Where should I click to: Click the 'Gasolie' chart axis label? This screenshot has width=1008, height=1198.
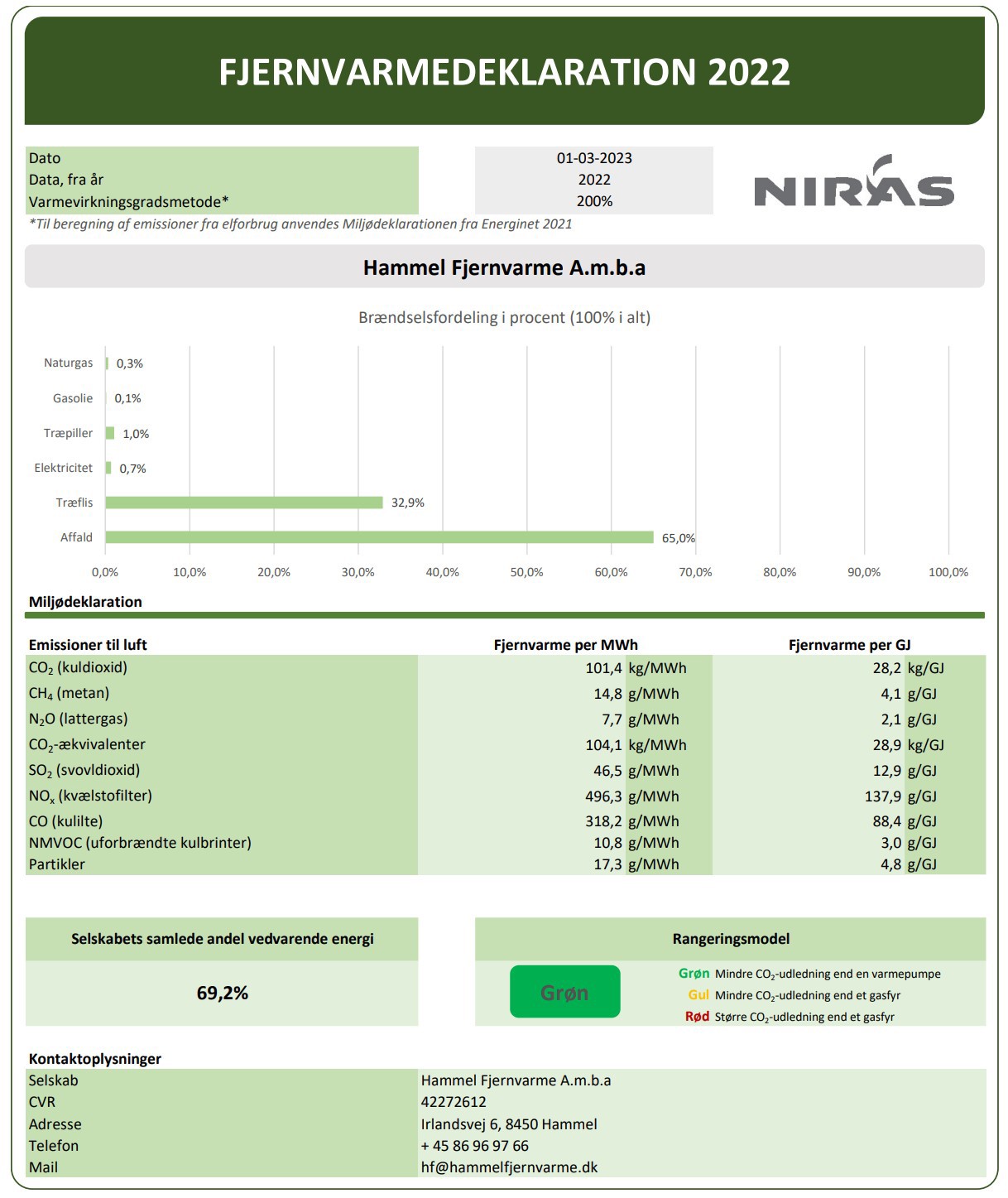pos(73,398)
